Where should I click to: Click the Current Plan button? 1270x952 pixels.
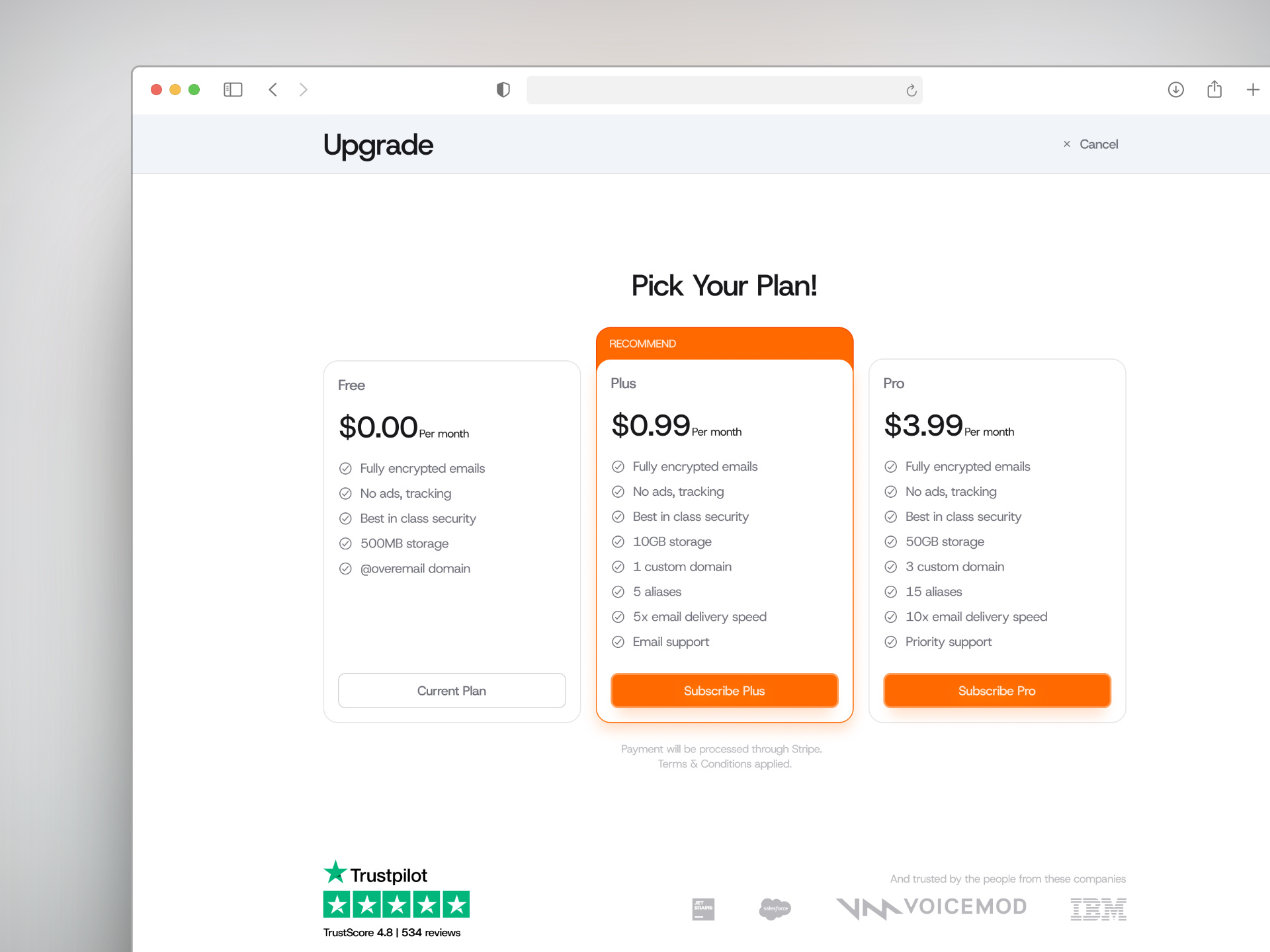click(x=452, y=691)
